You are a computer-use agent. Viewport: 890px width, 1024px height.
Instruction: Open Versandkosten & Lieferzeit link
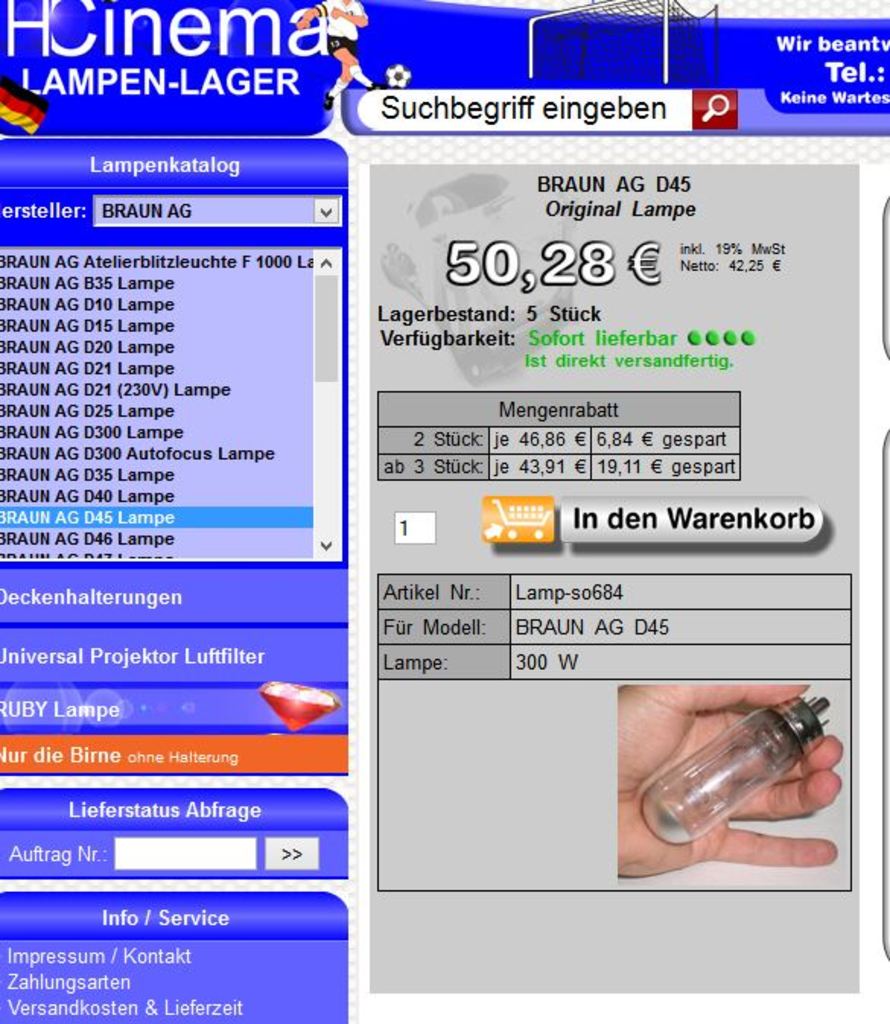(125, 1008)
